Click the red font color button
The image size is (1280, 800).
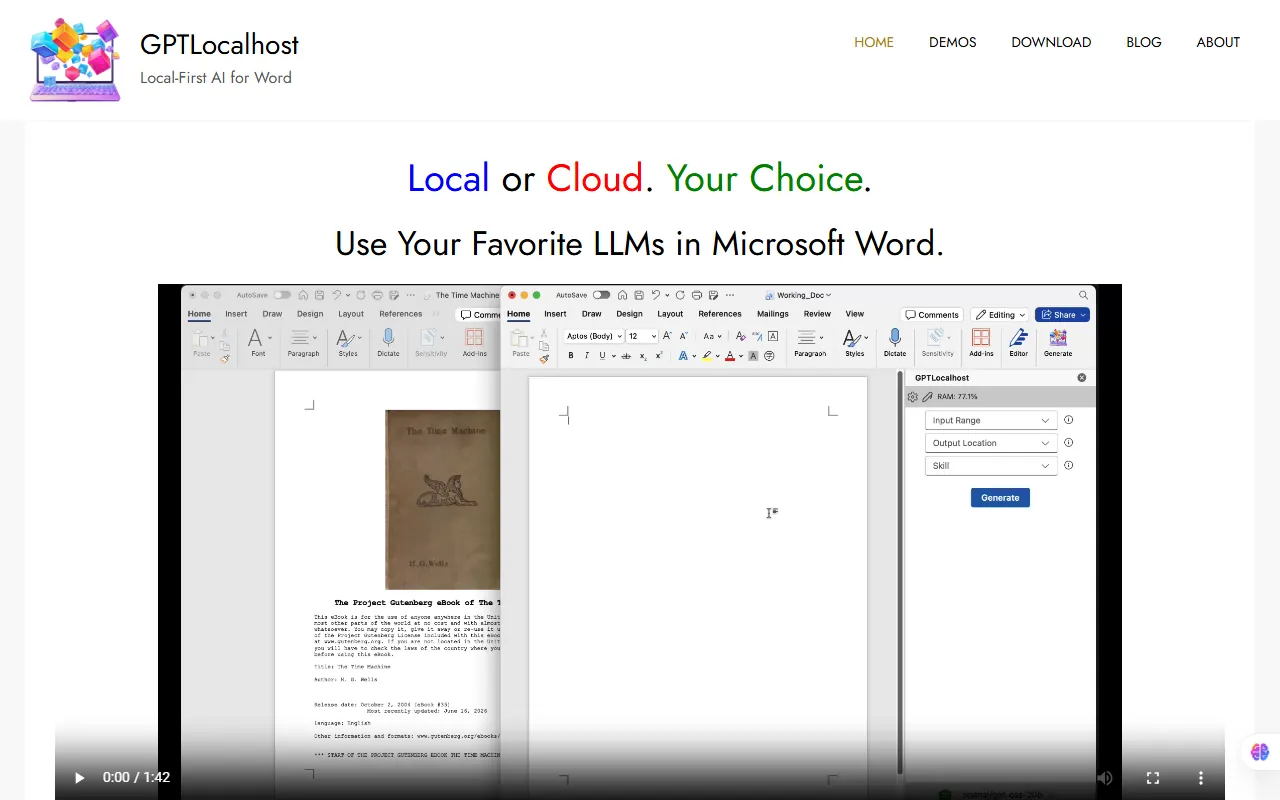[730, 356]
